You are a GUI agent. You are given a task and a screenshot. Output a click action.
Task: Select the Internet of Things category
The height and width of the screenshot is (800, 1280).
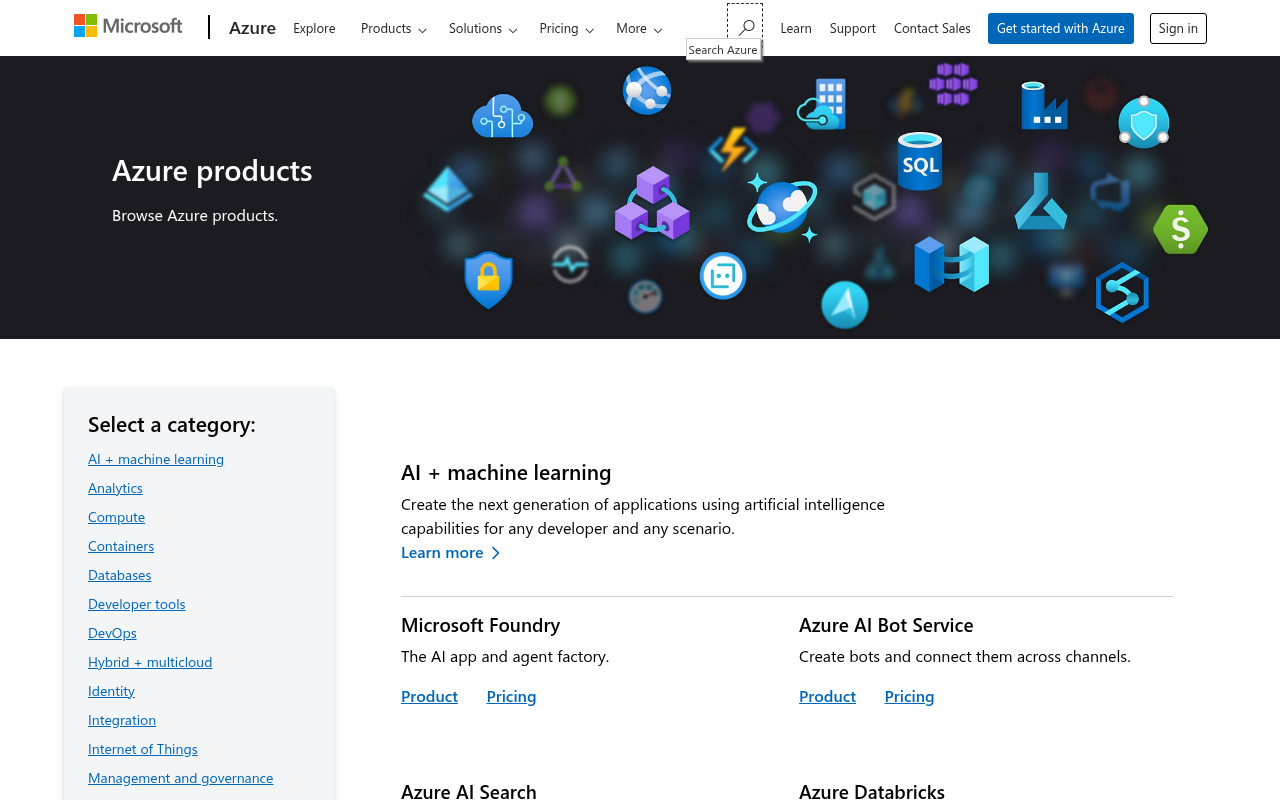143,749
